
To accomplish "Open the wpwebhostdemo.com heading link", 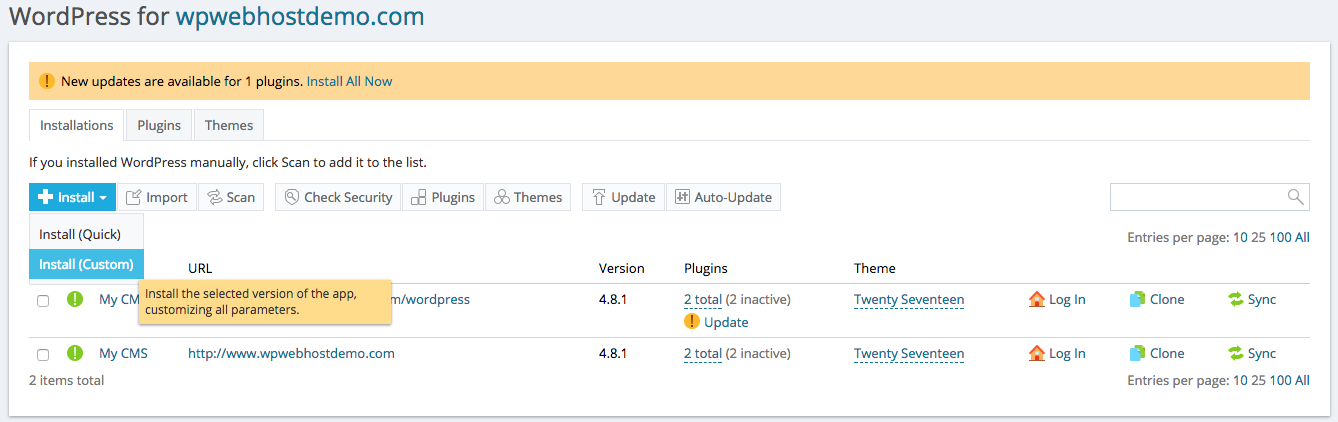I will [x=300, y=16].
